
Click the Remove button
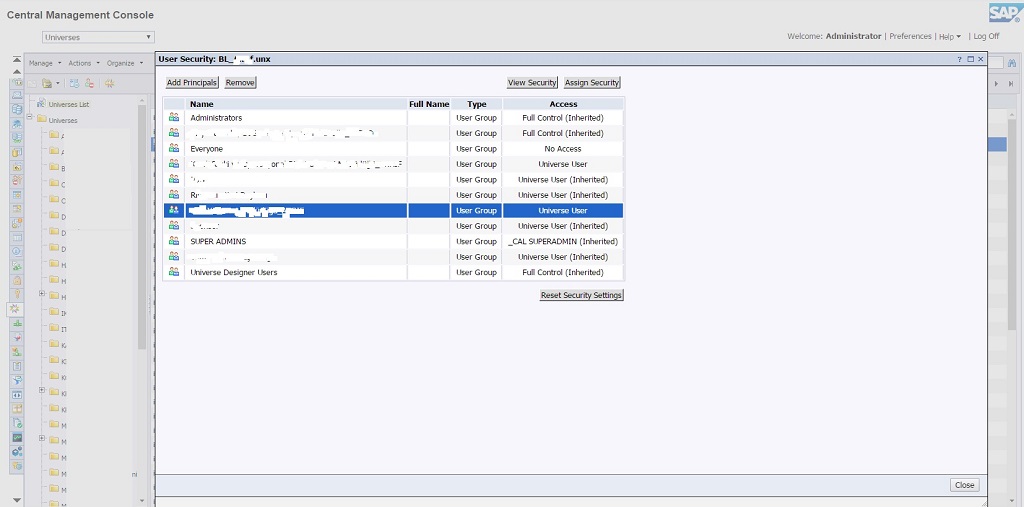240,83
